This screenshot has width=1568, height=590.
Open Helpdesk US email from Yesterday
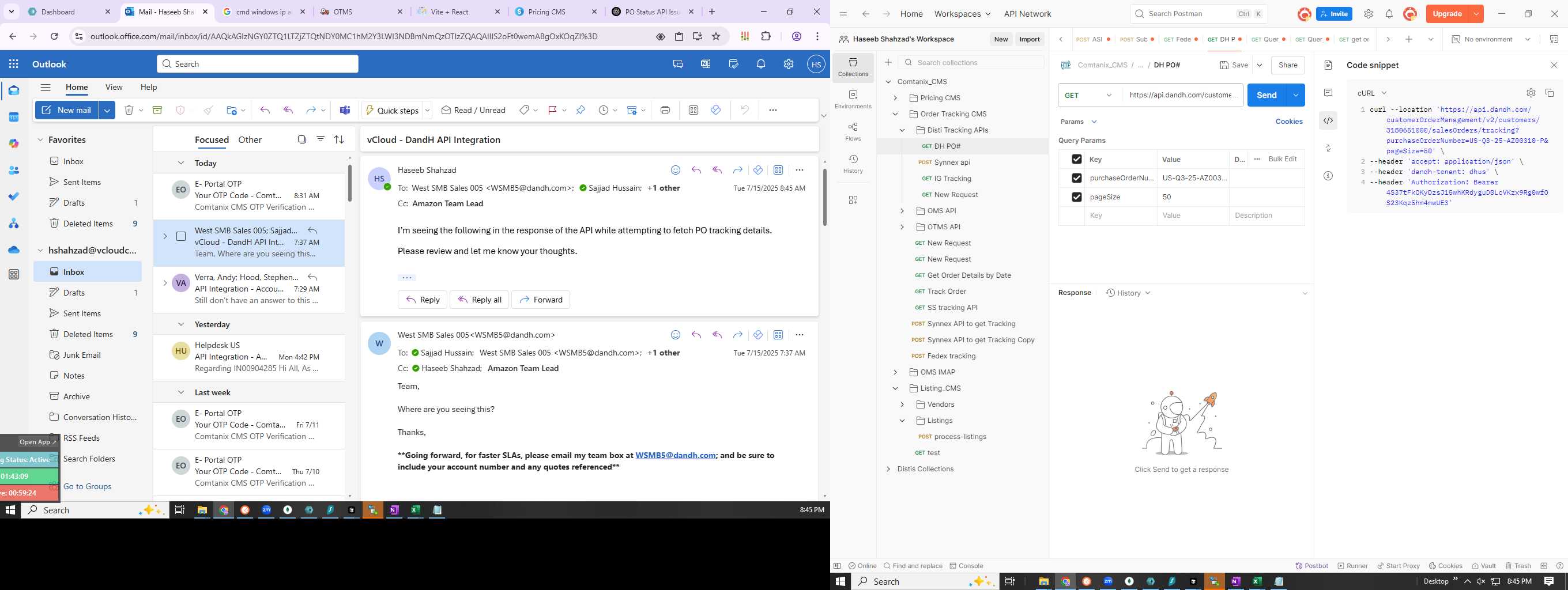pos(249,357)
